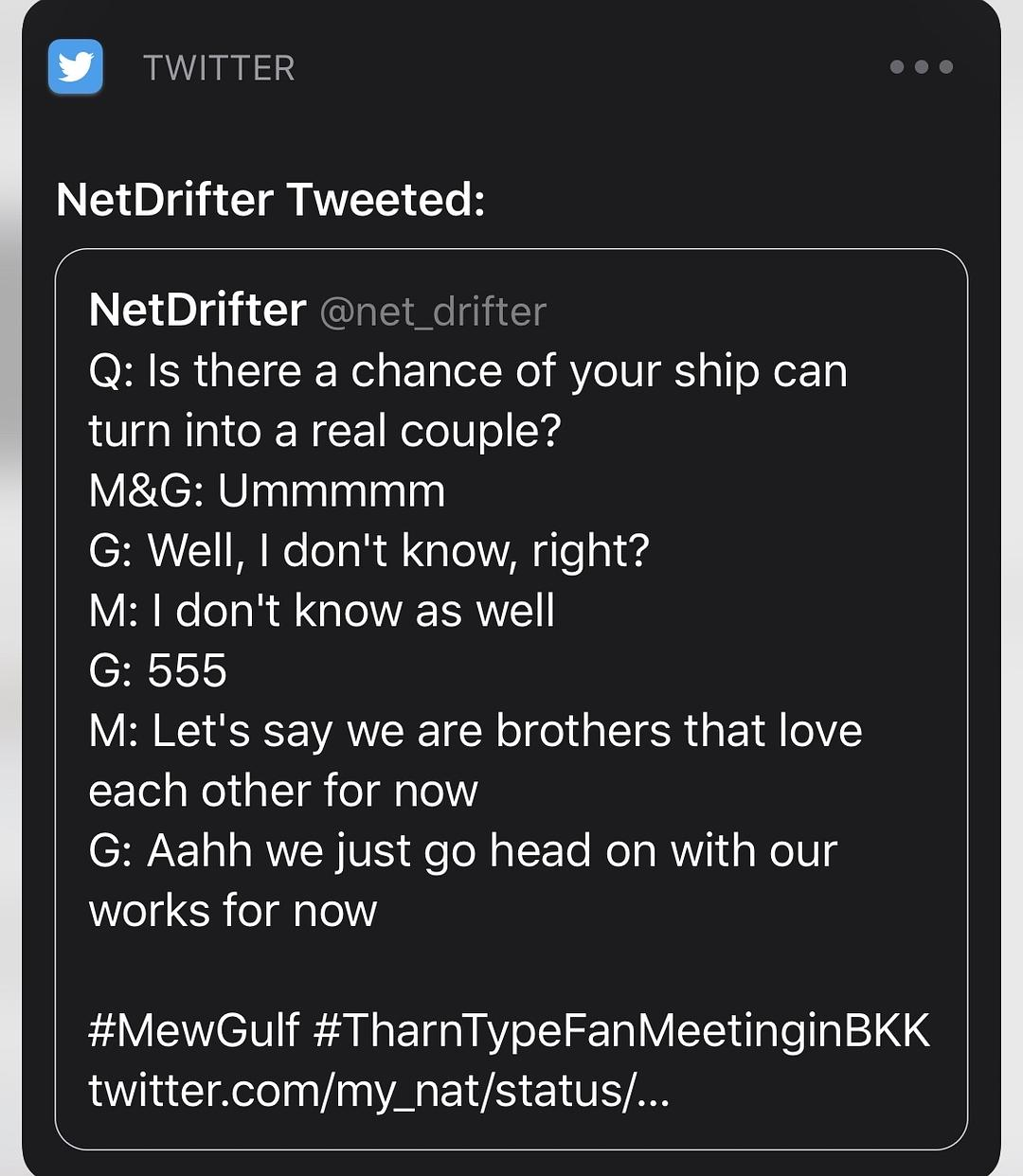Follow the twitter.com/my_nat/status link
The height and width of the screenshot is (1176, 1023).
point(379,1091)
